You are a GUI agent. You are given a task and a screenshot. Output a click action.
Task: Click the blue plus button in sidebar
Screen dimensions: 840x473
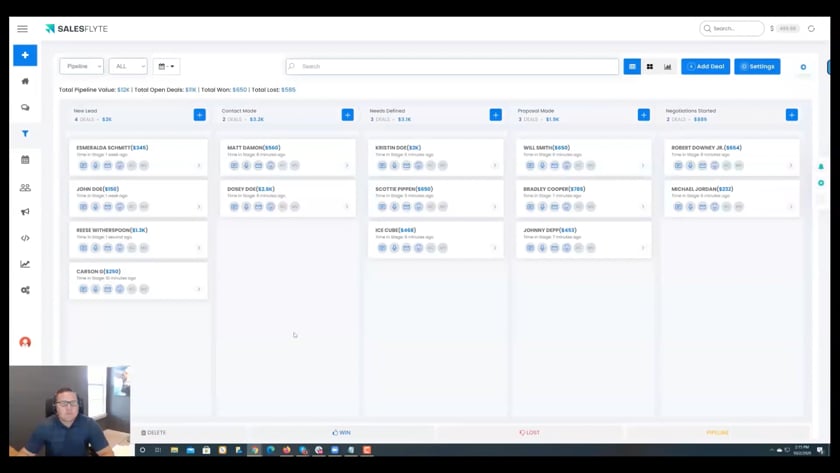point(25,55)
